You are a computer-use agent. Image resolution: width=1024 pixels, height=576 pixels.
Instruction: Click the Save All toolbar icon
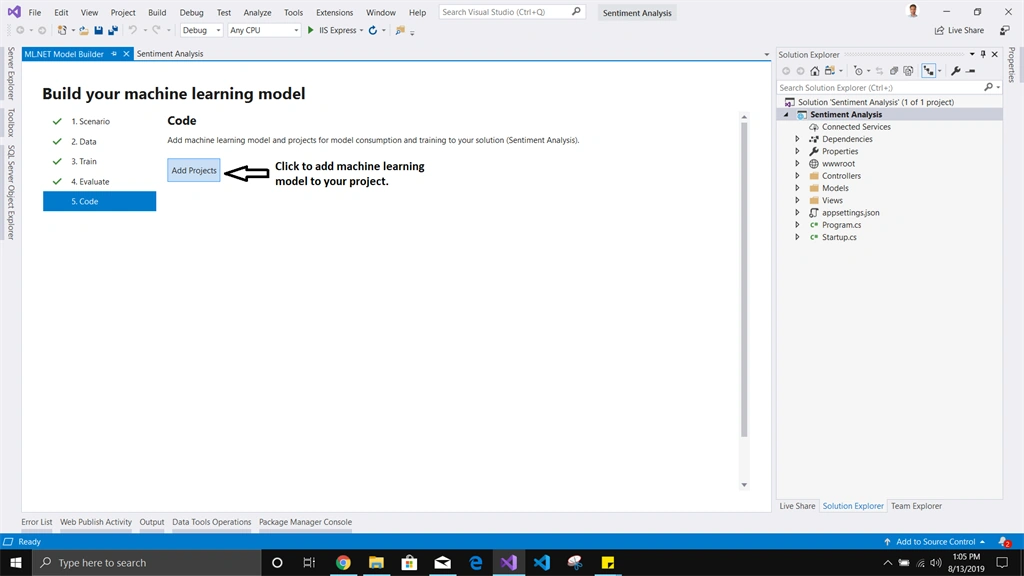[113, 30]
